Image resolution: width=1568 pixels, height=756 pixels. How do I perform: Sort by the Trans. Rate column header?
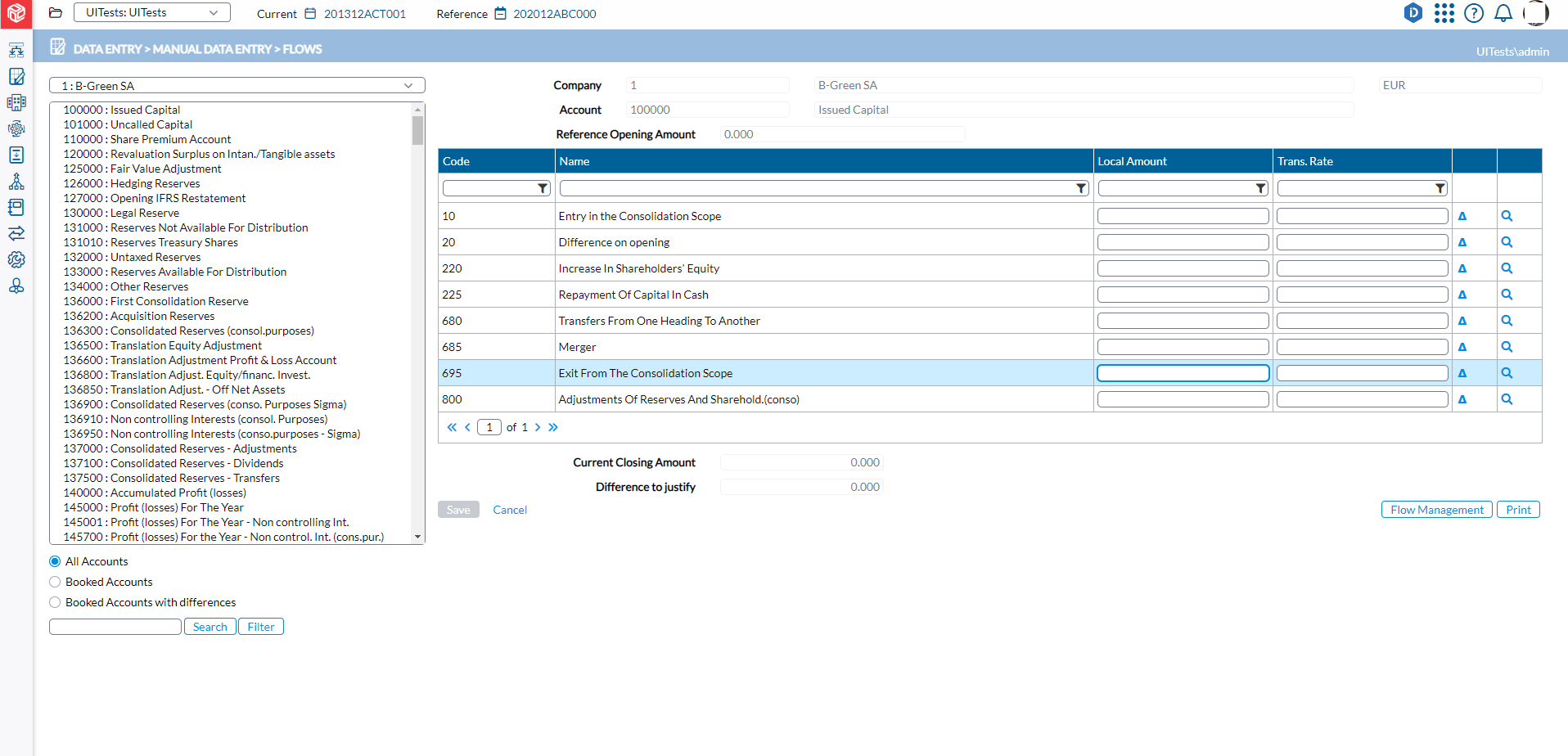point(1305,161)
